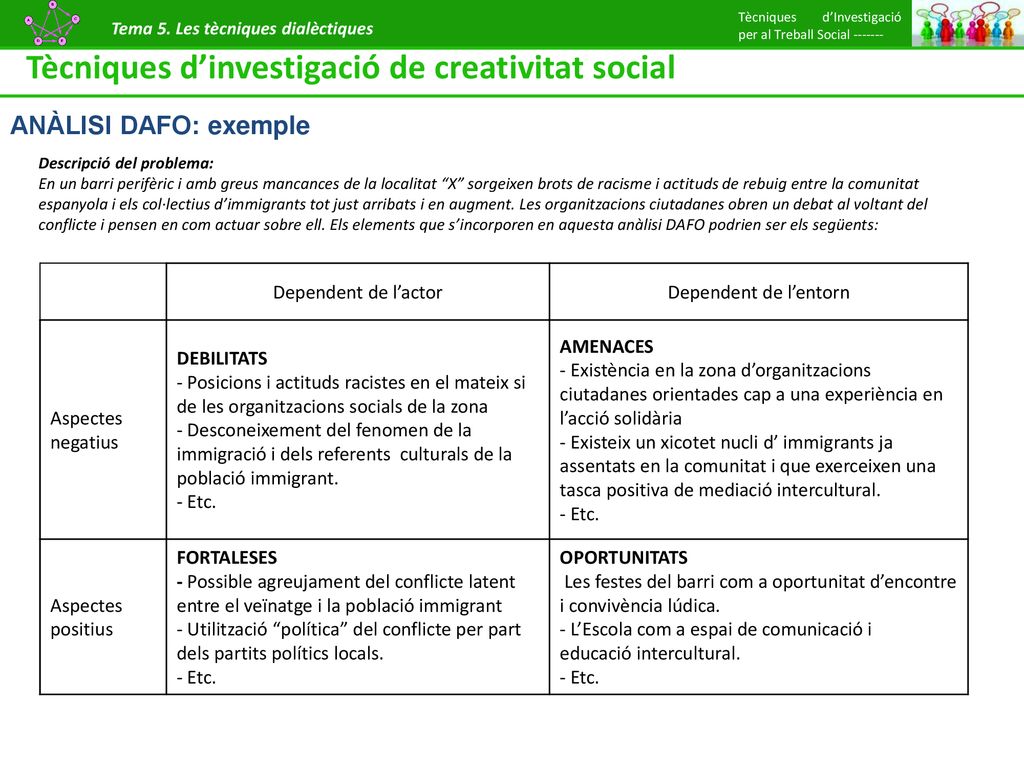
Task: Click text 'Les festes del barri com a oportunitat d'encontre'
Action: point(760,582)
